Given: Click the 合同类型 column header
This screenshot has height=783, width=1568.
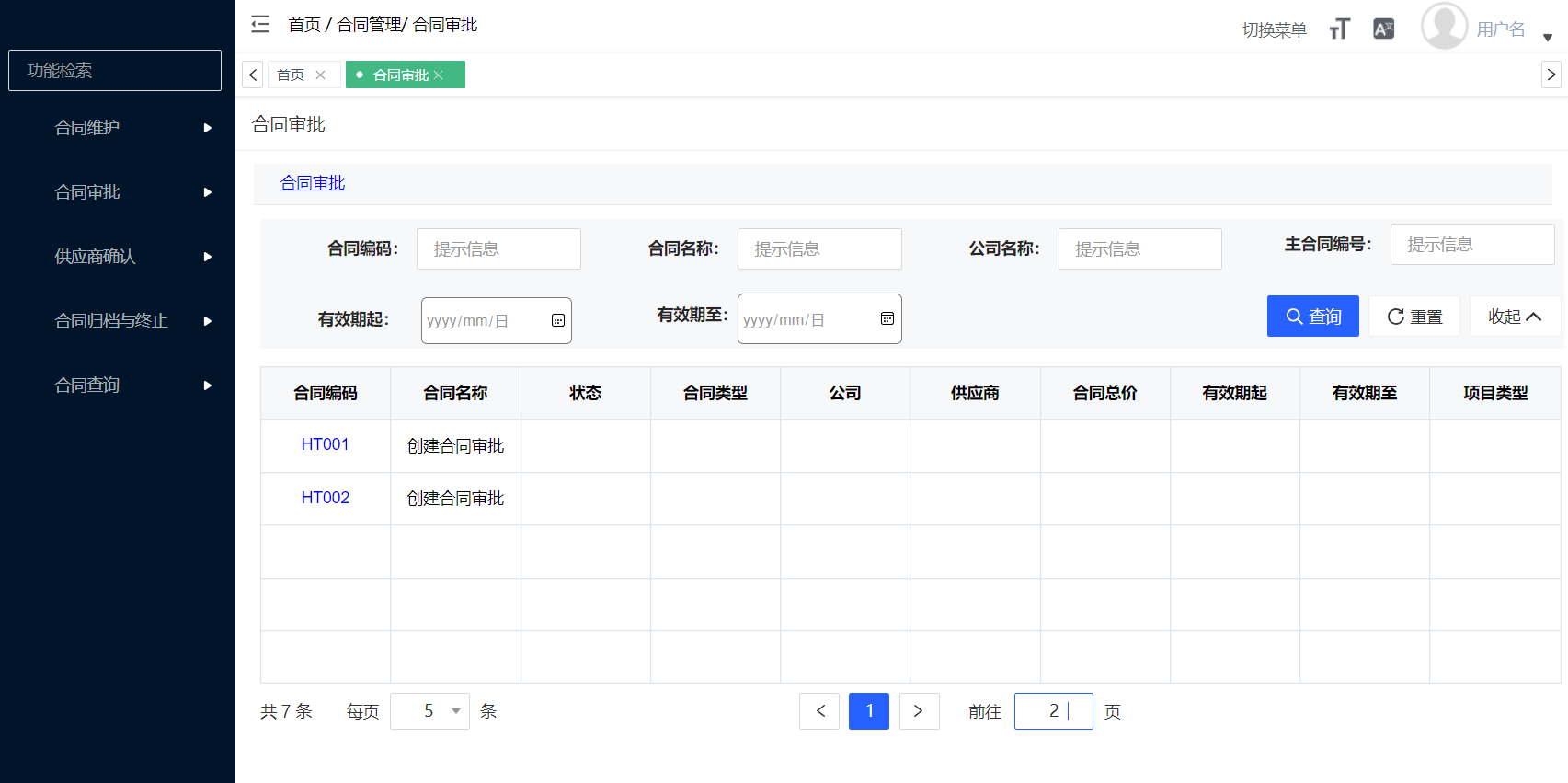Looking at the screenshot, I should pyautogui.click(x=715, y=393).
